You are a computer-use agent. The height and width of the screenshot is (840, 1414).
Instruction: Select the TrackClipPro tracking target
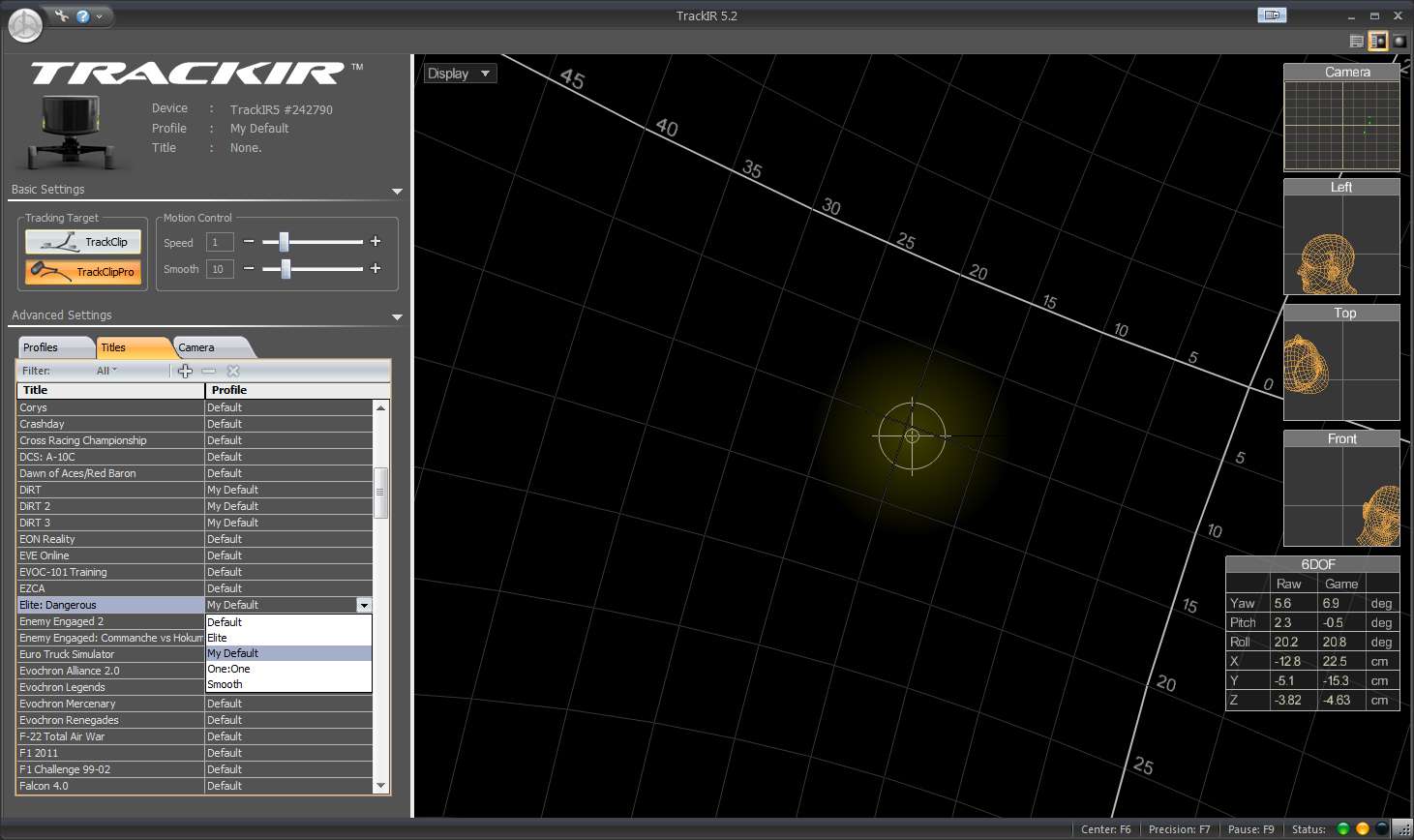(x=83, y=272)
